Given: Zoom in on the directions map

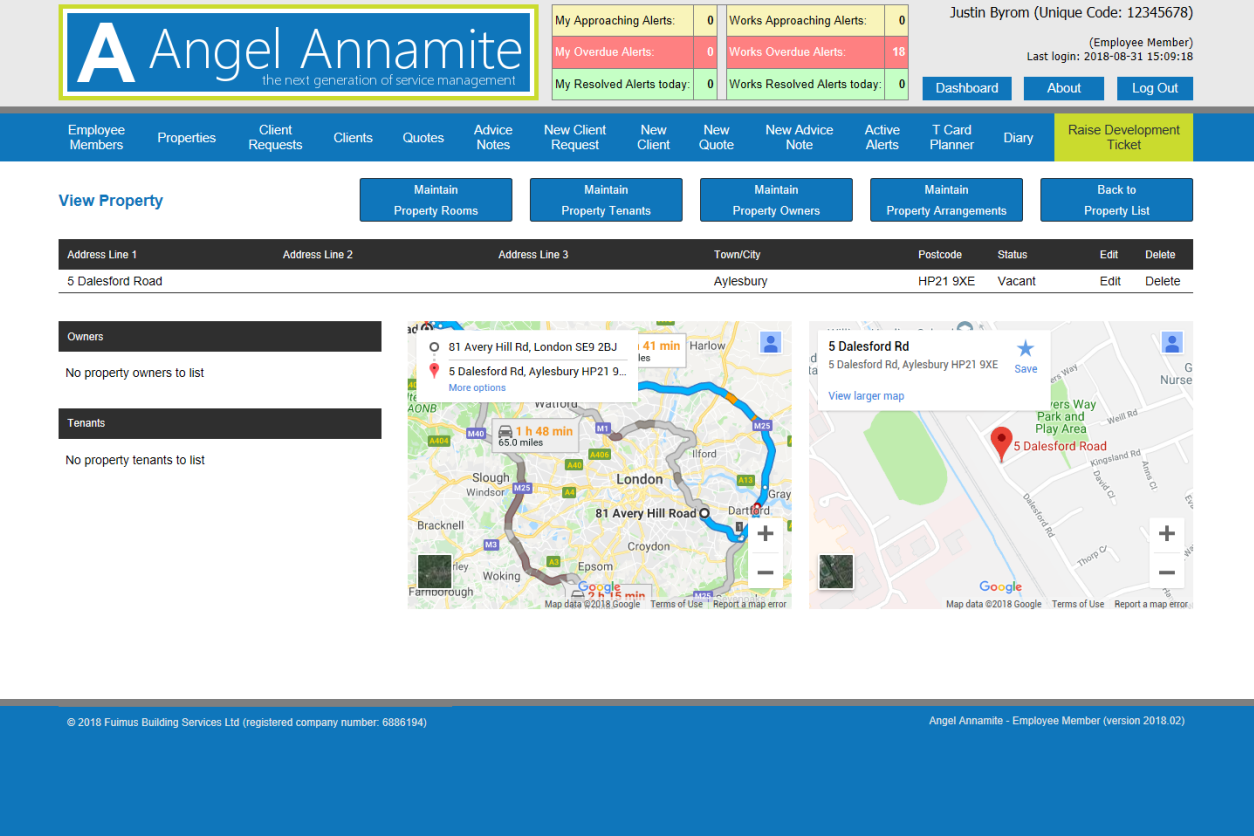Looking at the screenshot, I should point(765,534).
